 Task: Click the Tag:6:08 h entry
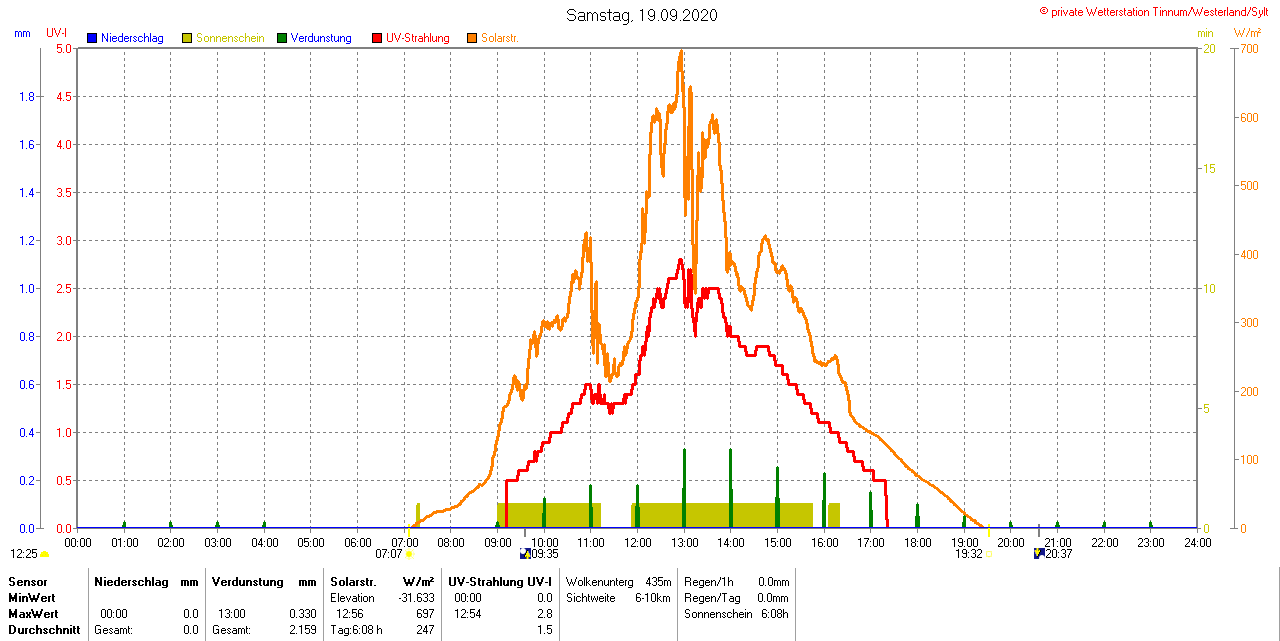pyautogui.click(x=356, y=630)
